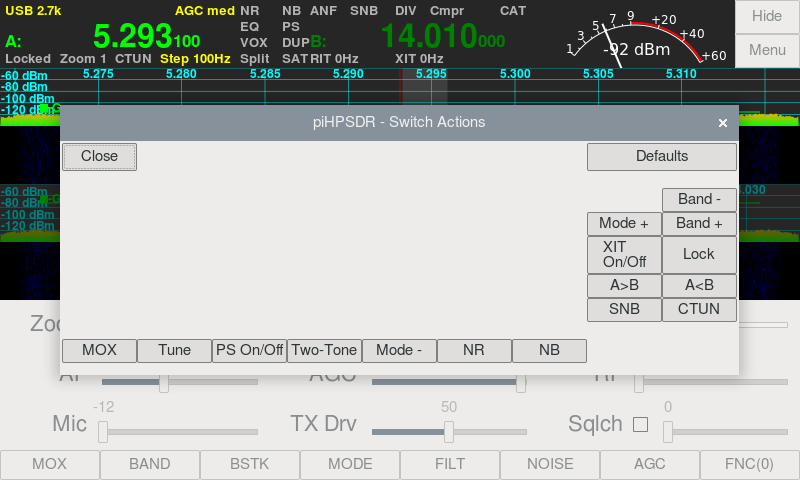Click the A>B VFO copy button
This screenshot has height=480, width=800.
point(624,285)
